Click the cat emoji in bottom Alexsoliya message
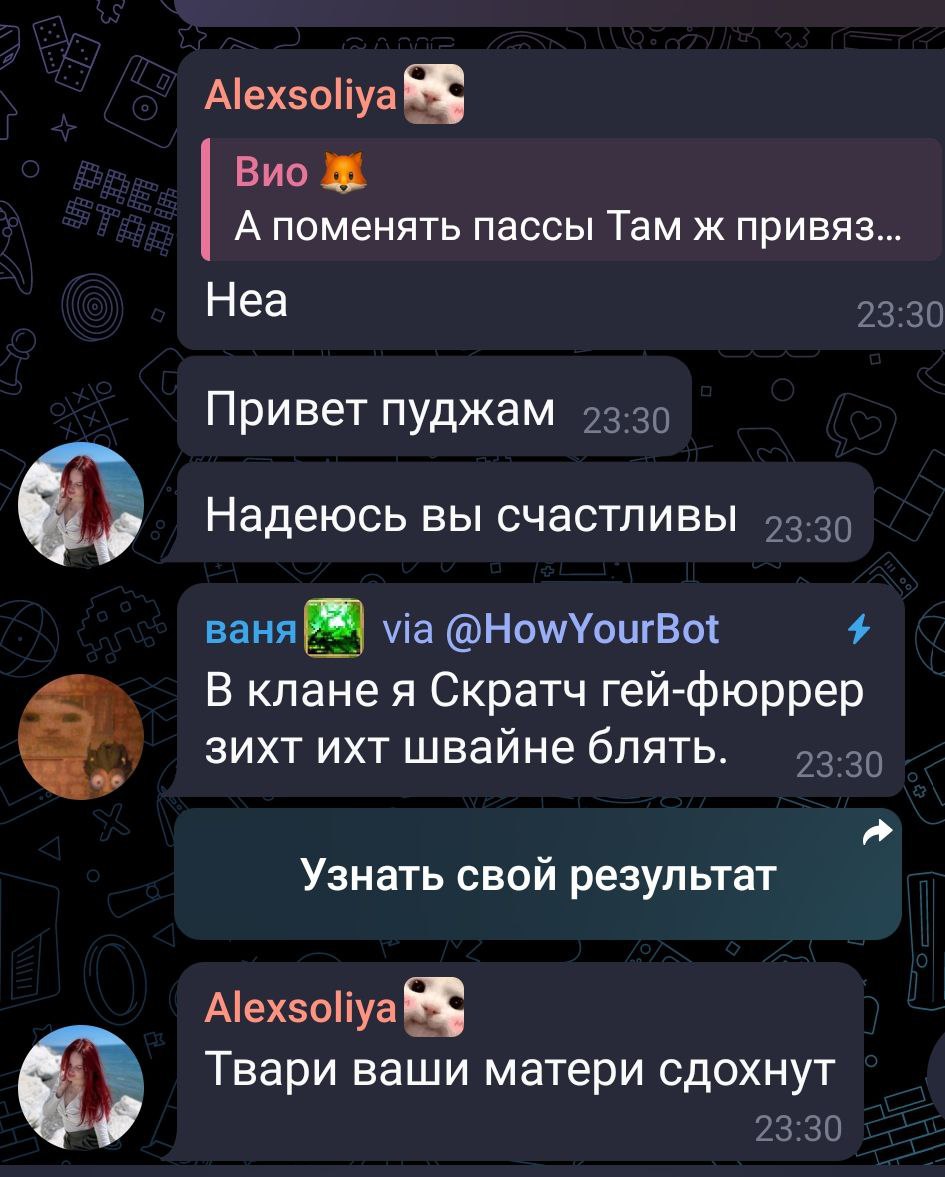This screenshot has width=945, height=1177. point(434,1007)
